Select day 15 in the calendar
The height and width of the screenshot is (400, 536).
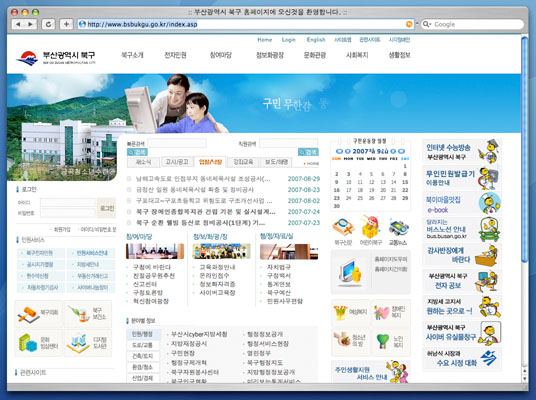point(405,182)
